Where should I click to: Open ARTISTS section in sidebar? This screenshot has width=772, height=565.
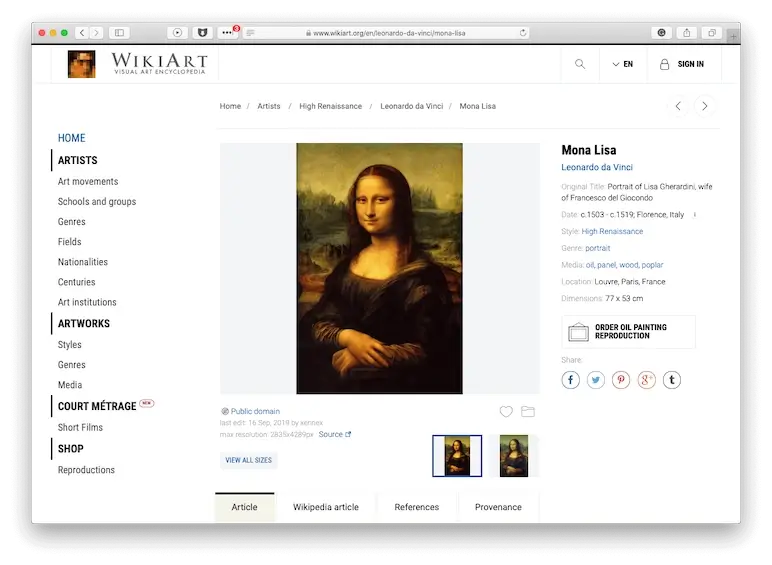coord(77,160)
